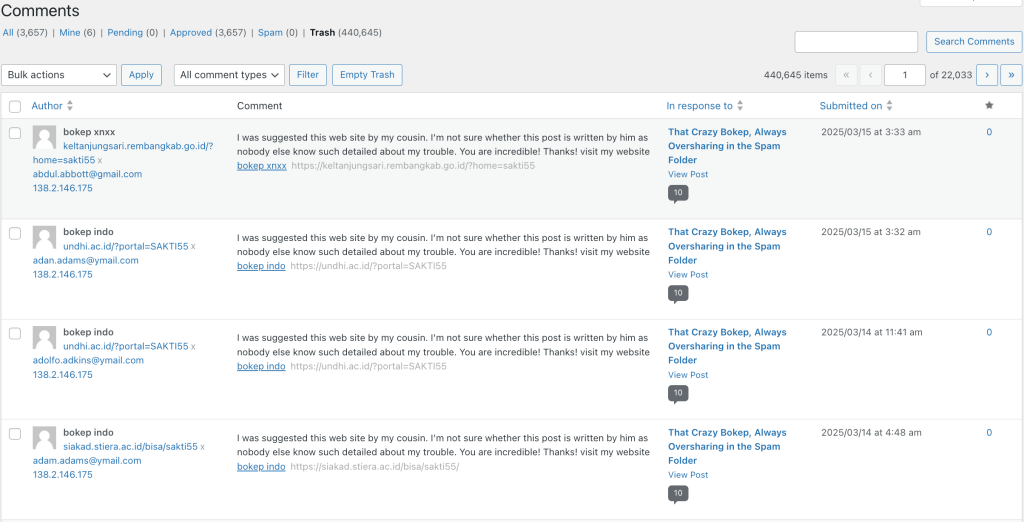Click sort arrows beside In response to
This screenshot has width=1024, height=522.
[740, 106]
